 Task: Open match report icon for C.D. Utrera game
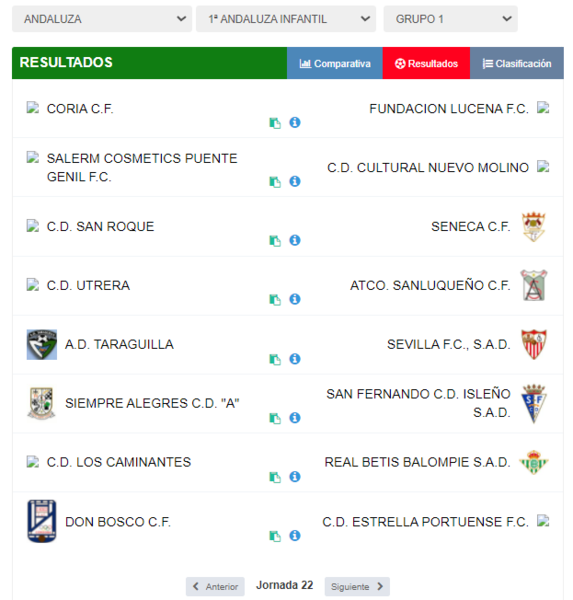coord(275,300)
